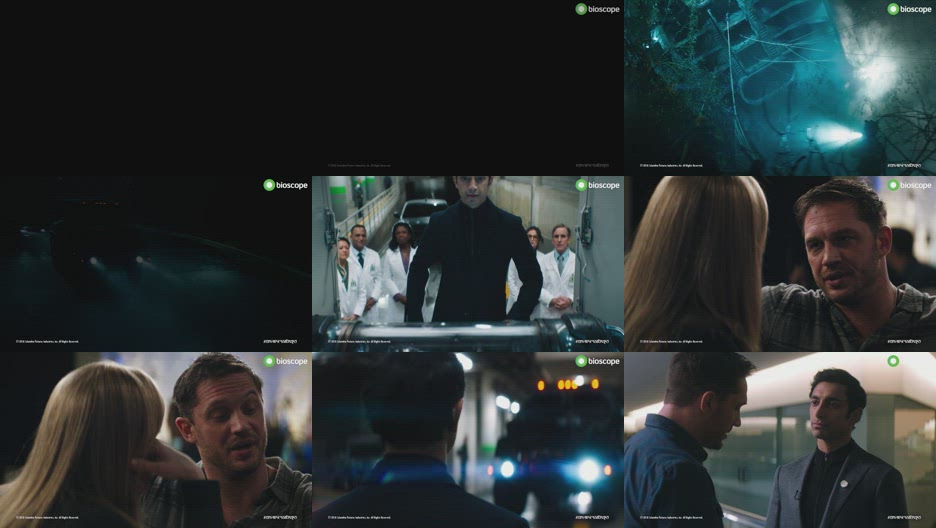The width and height of the screenshot is (936, 528).
Task: Open the thumbnail showing the back of a man's head facing a truck
Action: (x=468, y=440)
